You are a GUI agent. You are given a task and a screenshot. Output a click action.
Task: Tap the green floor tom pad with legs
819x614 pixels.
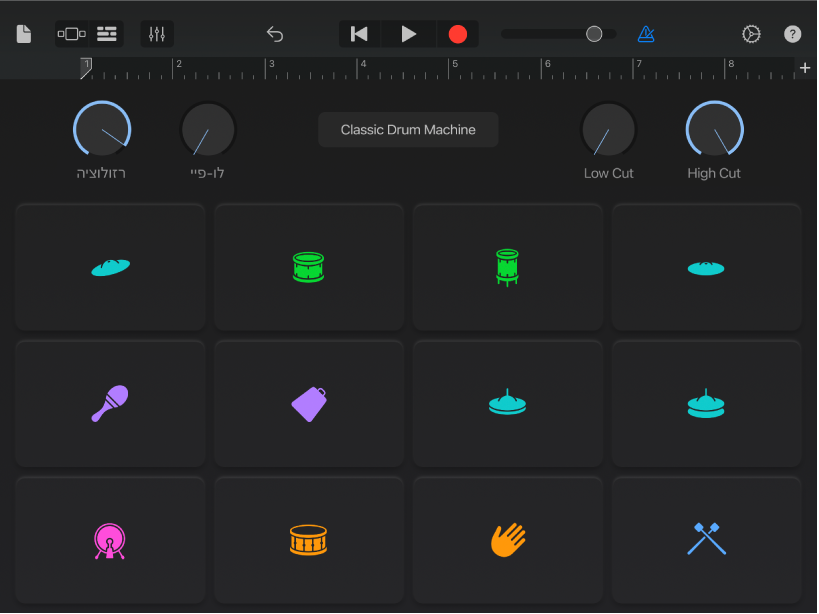[x=508, y=267]
